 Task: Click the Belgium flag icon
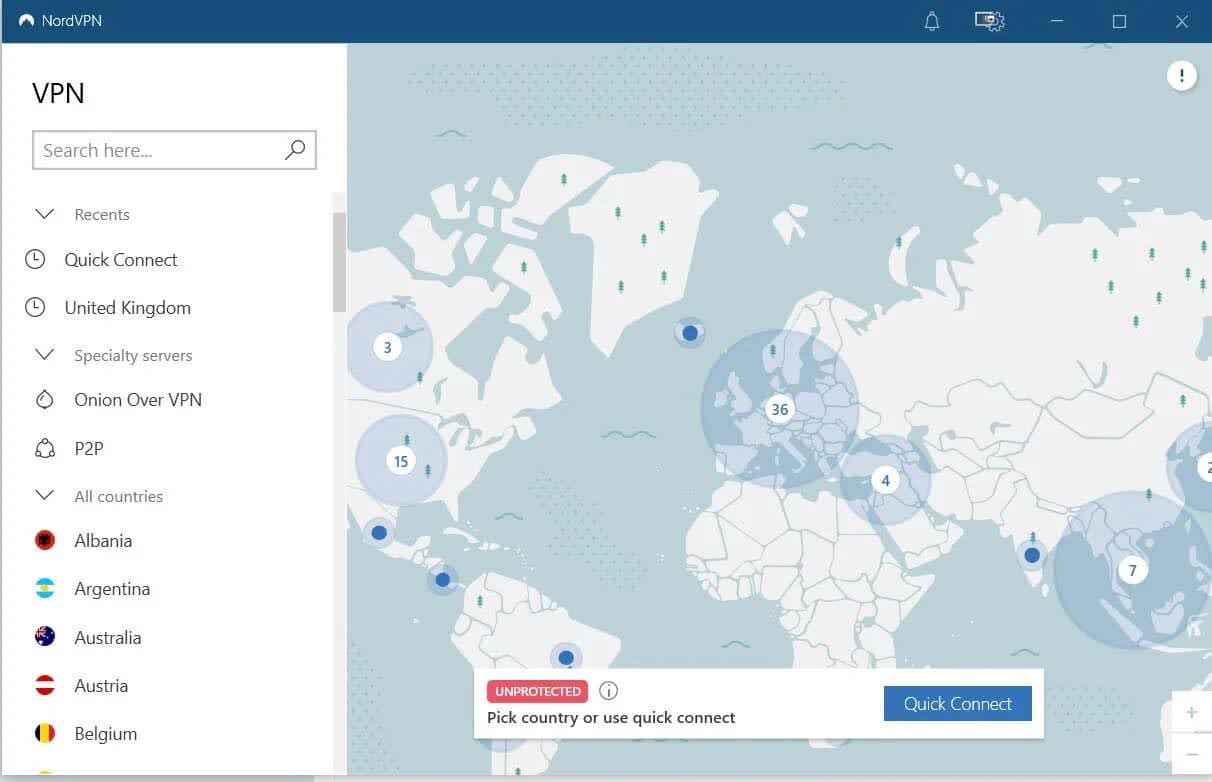(45, 734)
